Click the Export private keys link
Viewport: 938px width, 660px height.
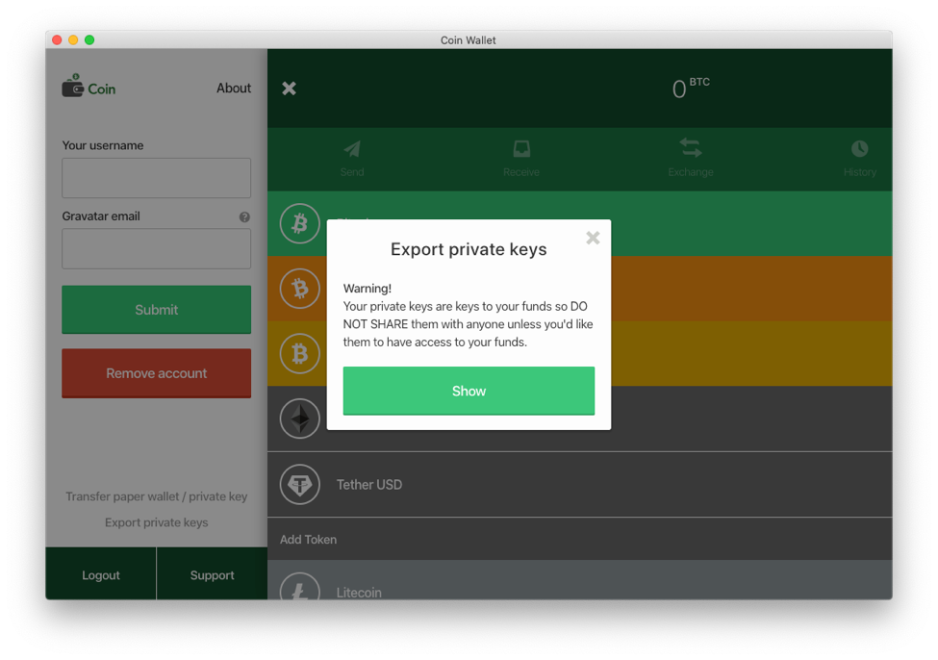click(156, 522)
